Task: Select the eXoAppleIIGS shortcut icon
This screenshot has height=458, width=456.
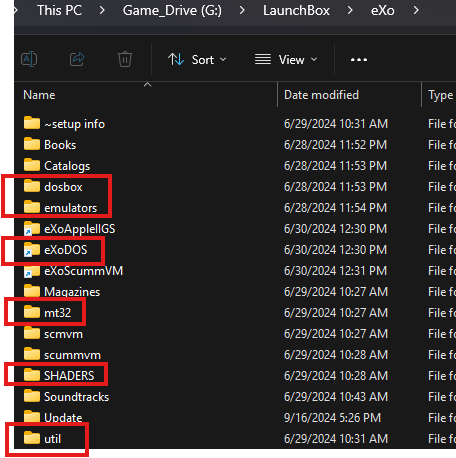Action: 31,228
